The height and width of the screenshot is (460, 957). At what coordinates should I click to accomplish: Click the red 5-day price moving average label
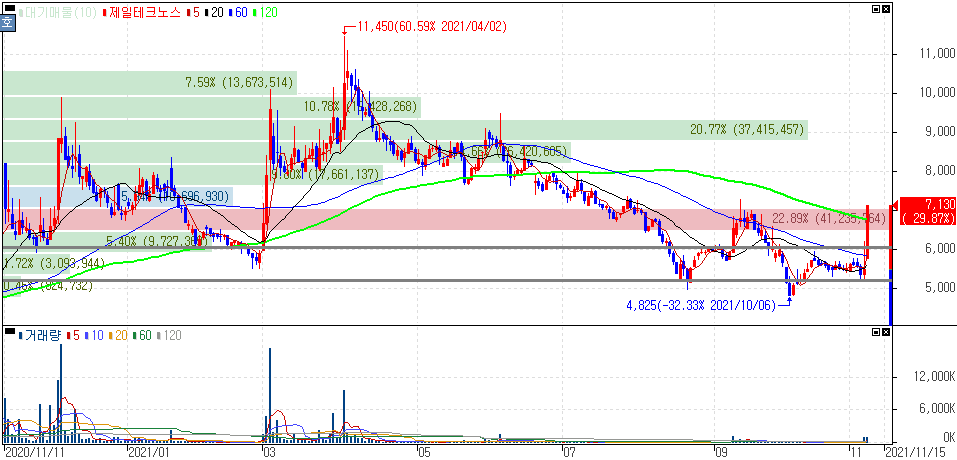coord(193,12)
